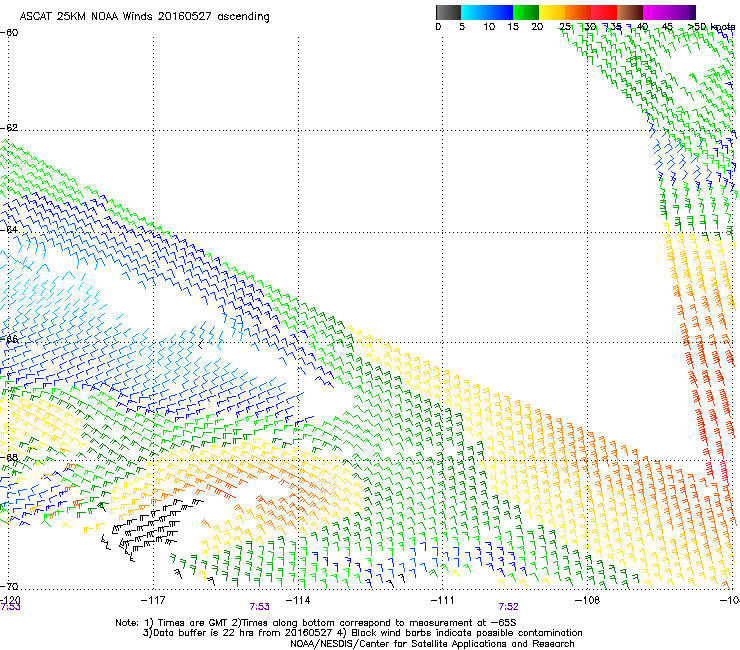Click the gray segment of the wind speed color bar
Viewport: 740px width, 650px height.
[448, 12]
